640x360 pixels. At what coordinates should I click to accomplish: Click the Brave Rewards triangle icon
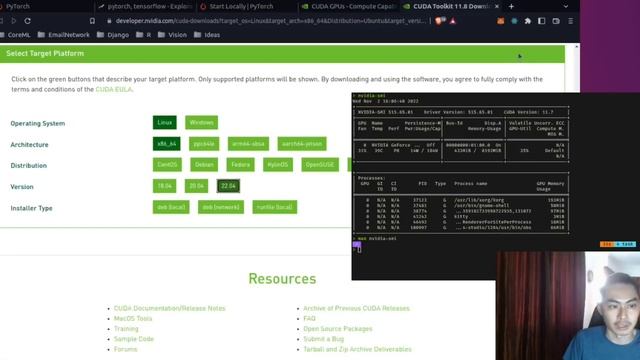(x=453, y=21)
